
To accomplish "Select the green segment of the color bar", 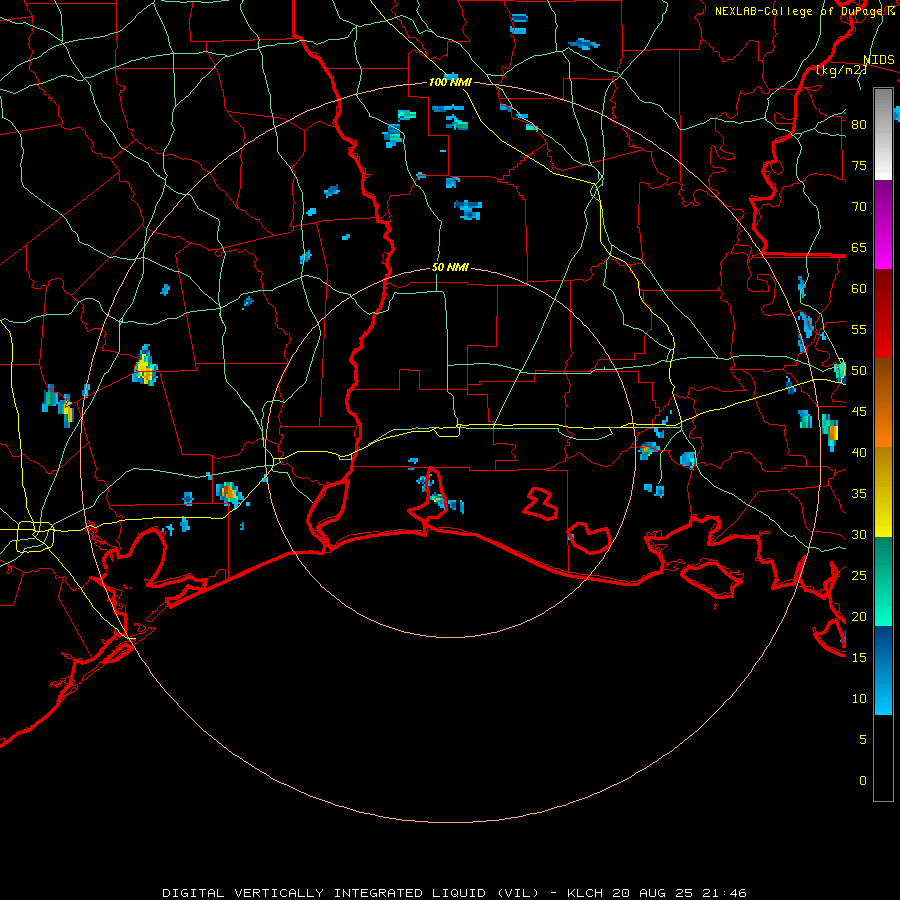I will pos(883,581).
